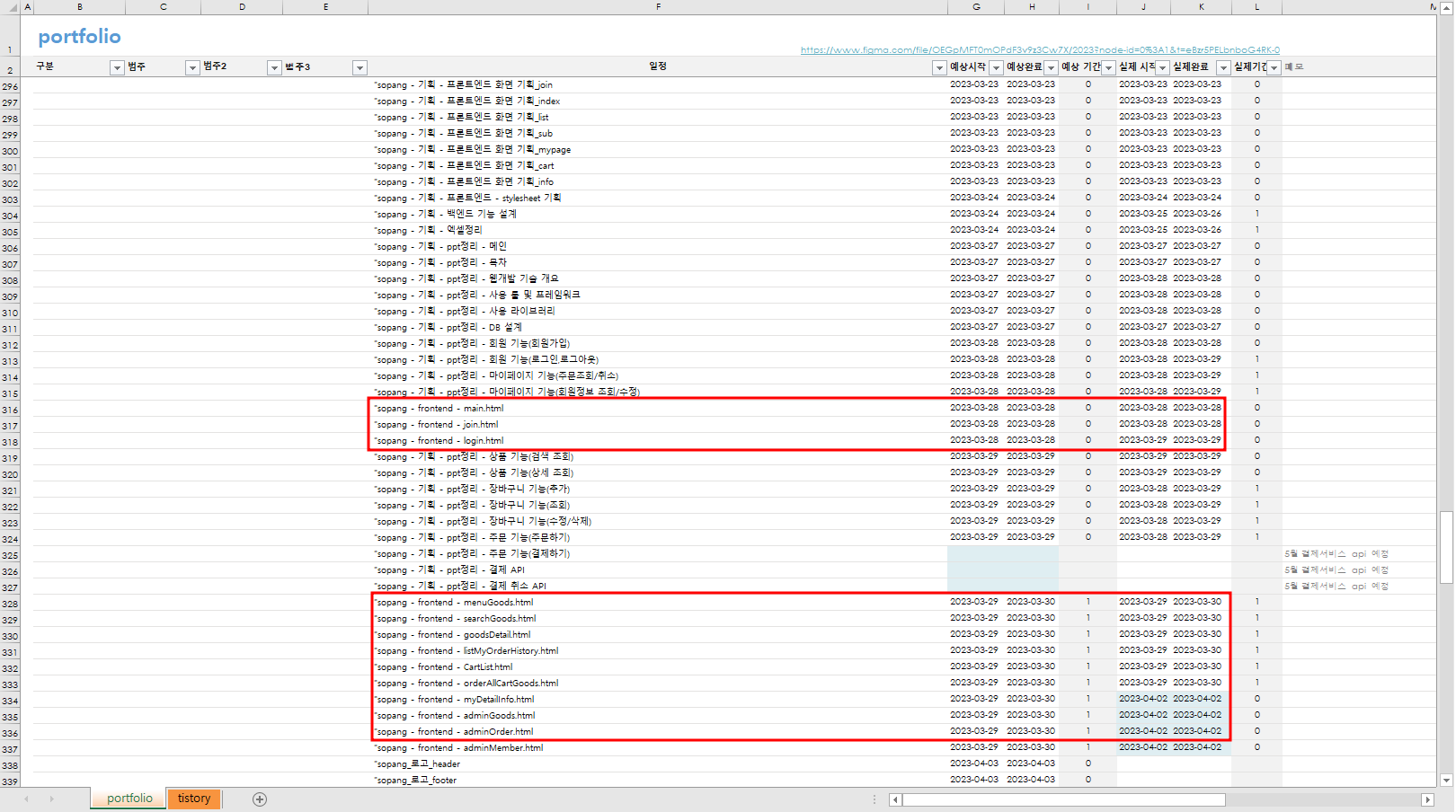1456x812 pixels.
Task: Select cell 'sopang_로고_footer'
Action: tap(658, 781)
